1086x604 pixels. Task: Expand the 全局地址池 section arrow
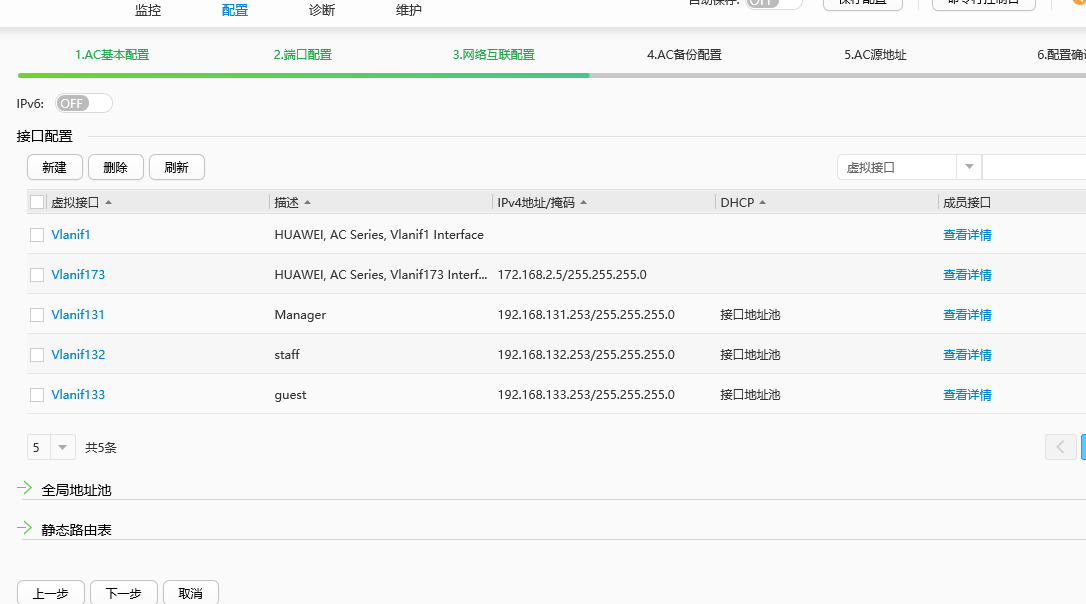[x=24, y=489]
